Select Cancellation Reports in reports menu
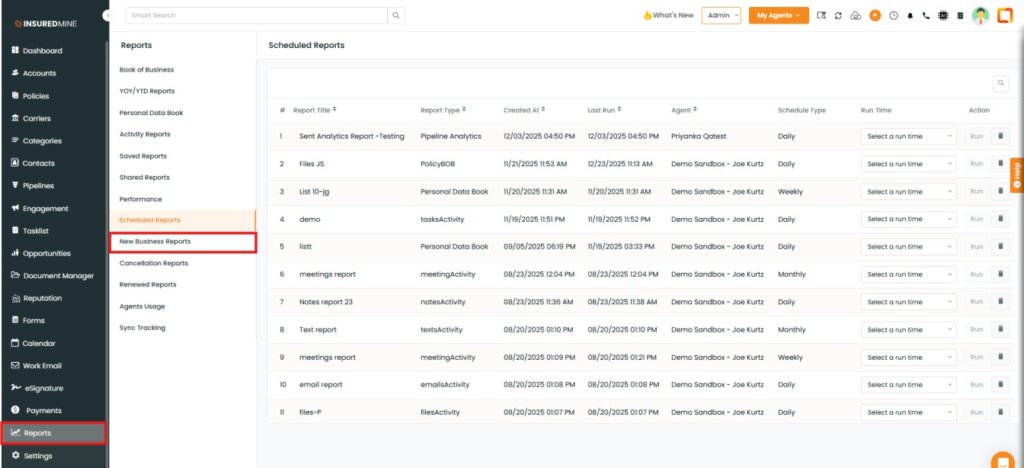 pyautogui.click(x=154, y=263)
